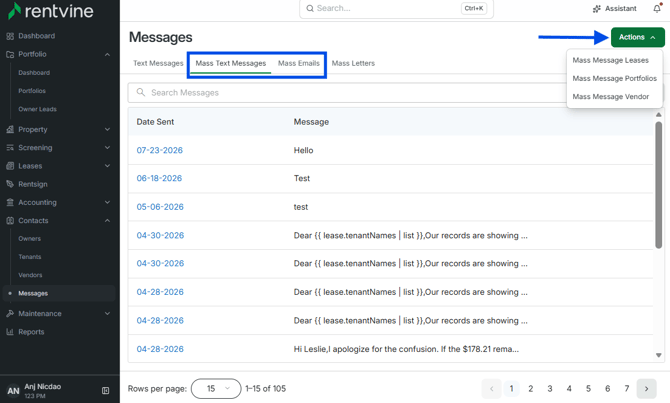Click the Leases document icon
This screenshot has width=670, height=403.
tap(10, 166)
